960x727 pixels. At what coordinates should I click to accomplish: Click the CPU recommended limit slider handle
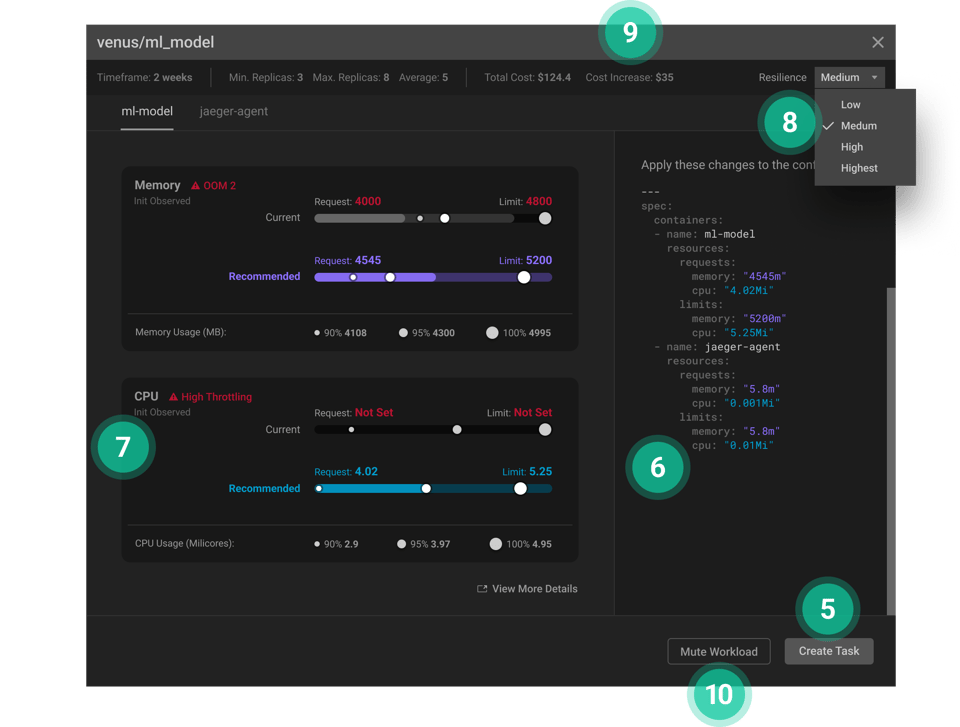coord(520,489)
